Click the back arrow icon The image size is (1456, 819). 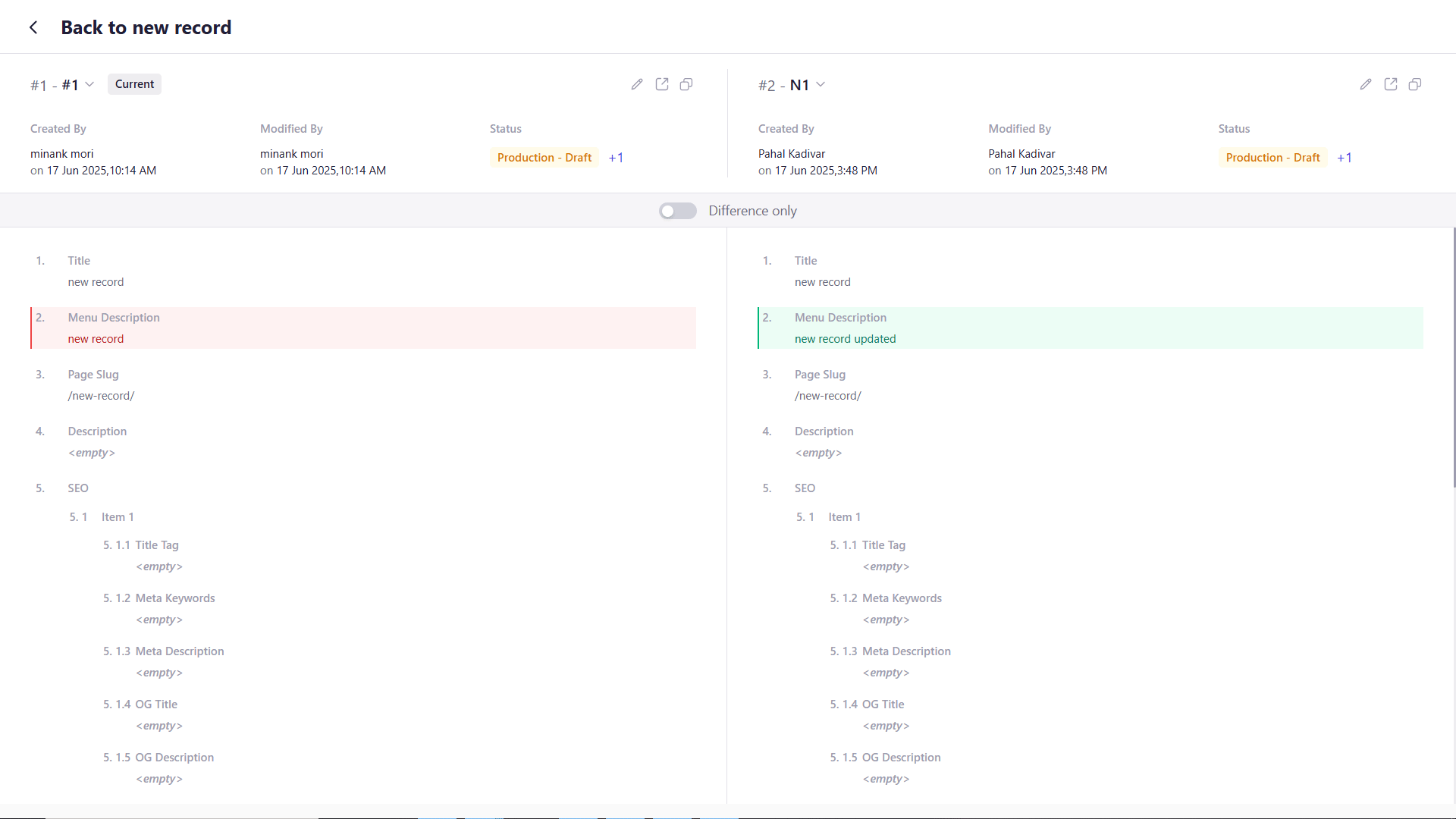pyautogui.click(x=33, y=27)
